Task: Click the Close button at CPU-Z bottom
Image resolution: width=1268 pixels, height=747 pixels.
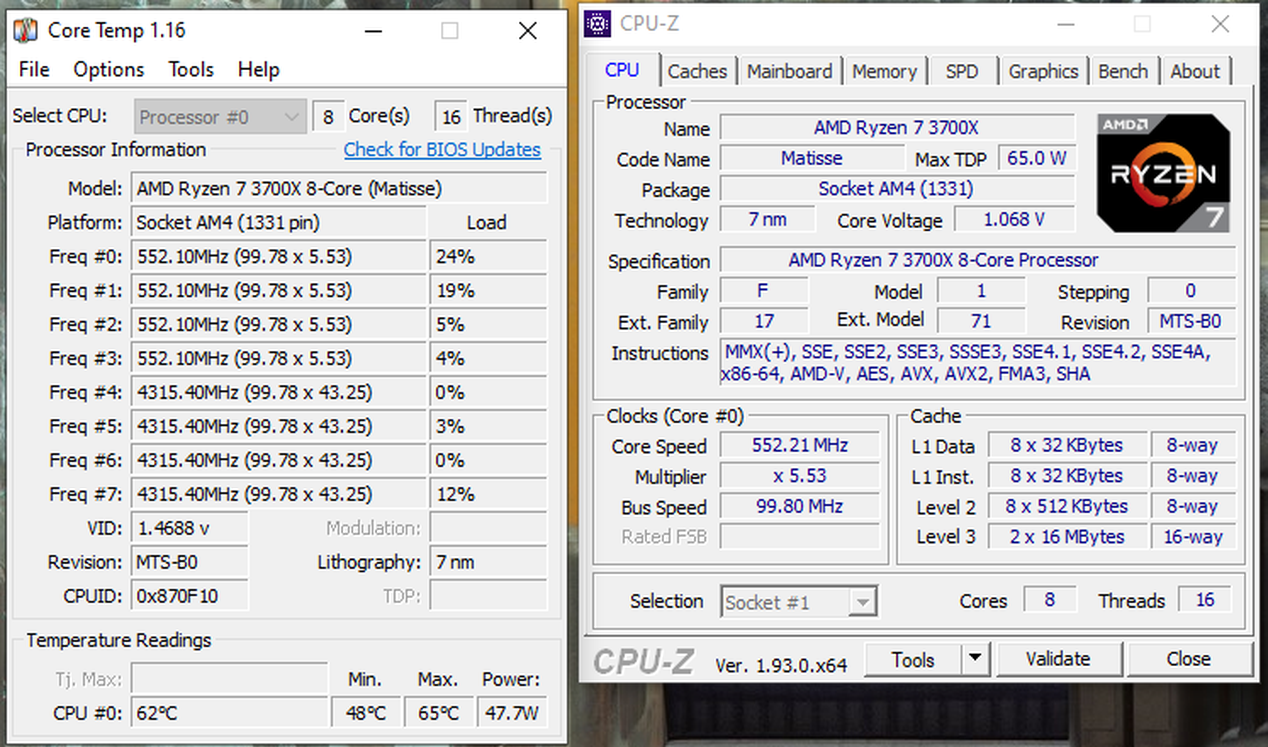Action: 1188,659
